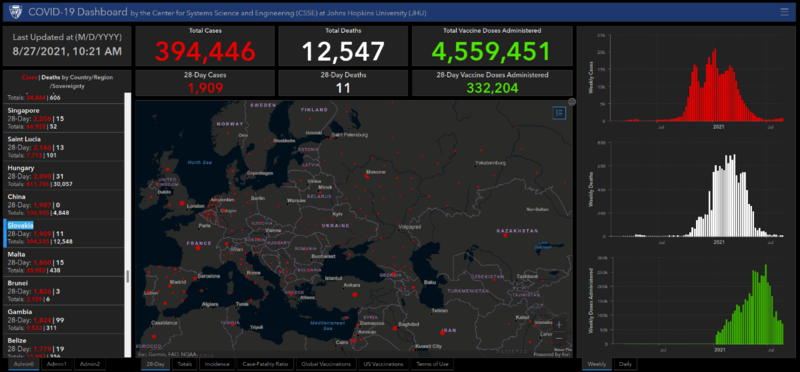Open the hamburger menu in the header
Image resolution: width=800 pixels, height=372 pixels.
tap(784, 12)
